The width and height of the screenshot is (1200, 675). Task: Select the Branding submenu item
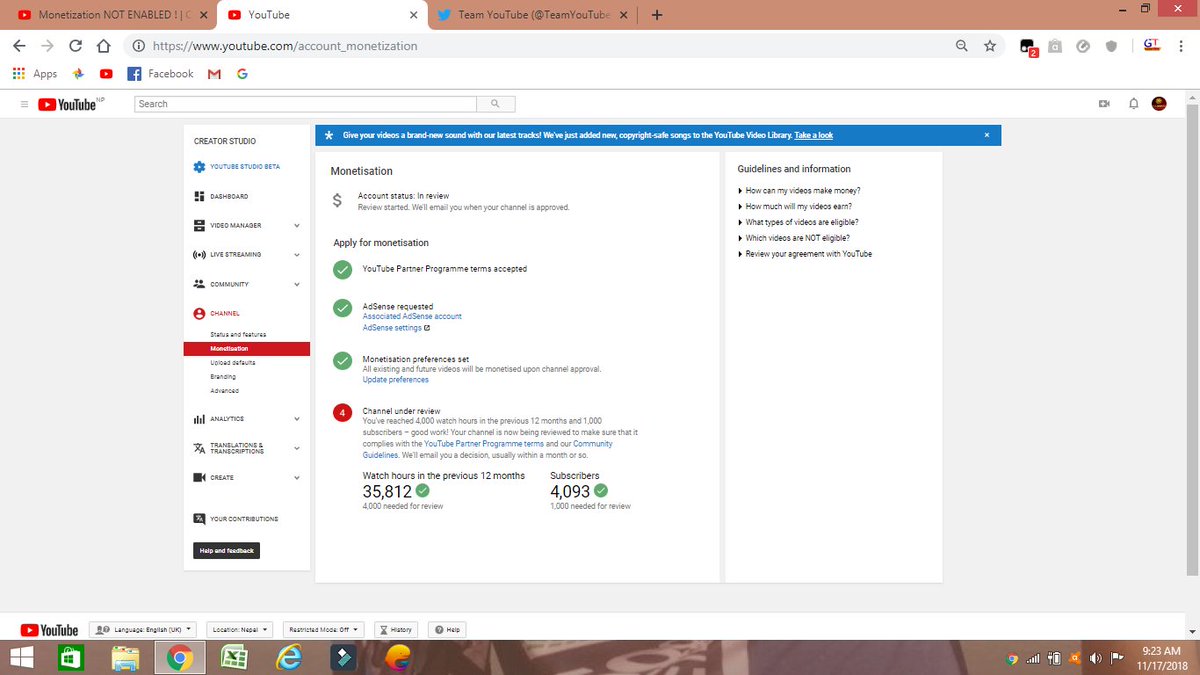pos(223,377)
